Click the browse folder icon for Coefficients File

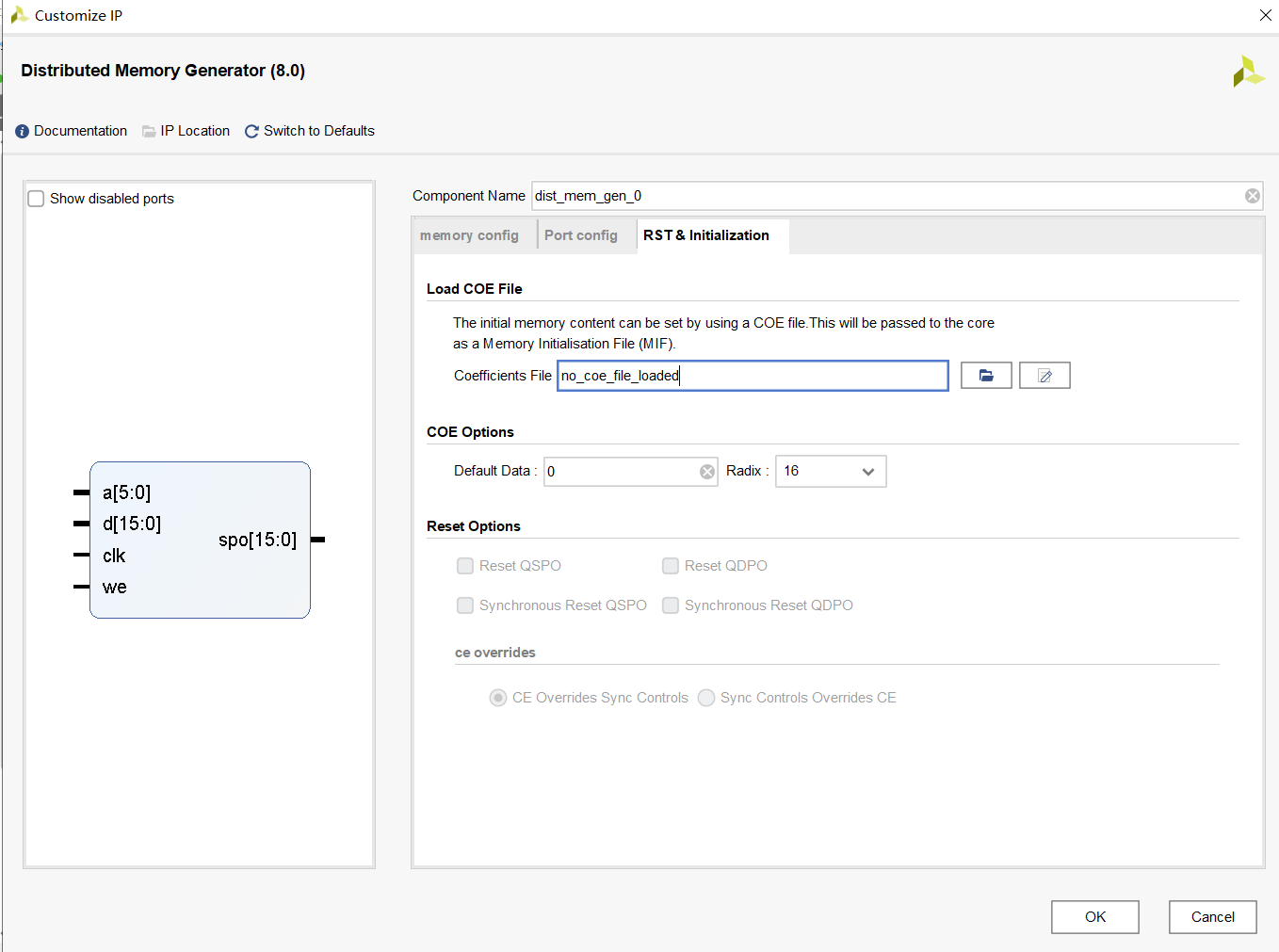click(x=986, y=376)
